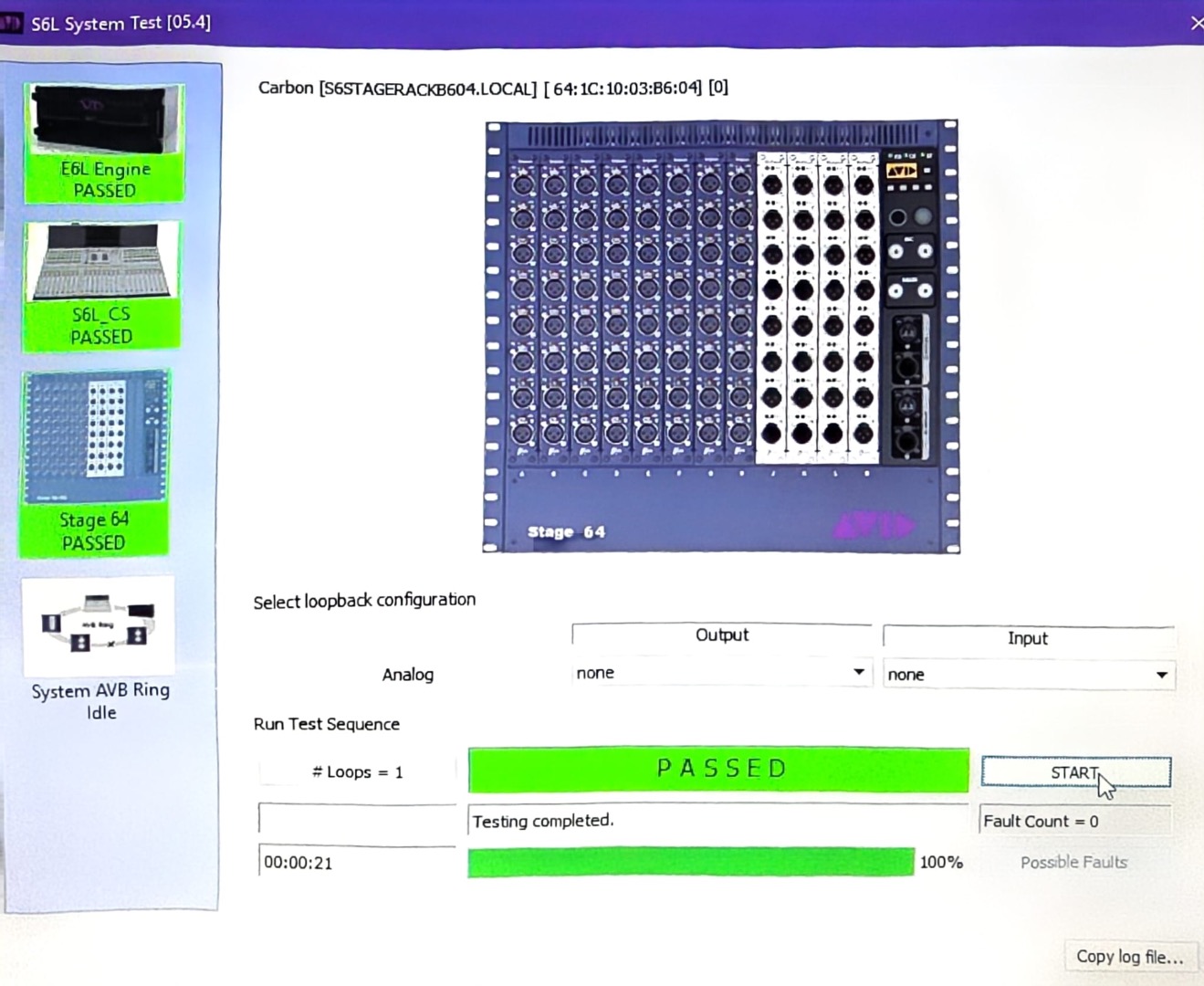The width and height of the screenshot is (1204, 986).
Task: Click the 'Analog' row label
Action: tap(408, 675)
